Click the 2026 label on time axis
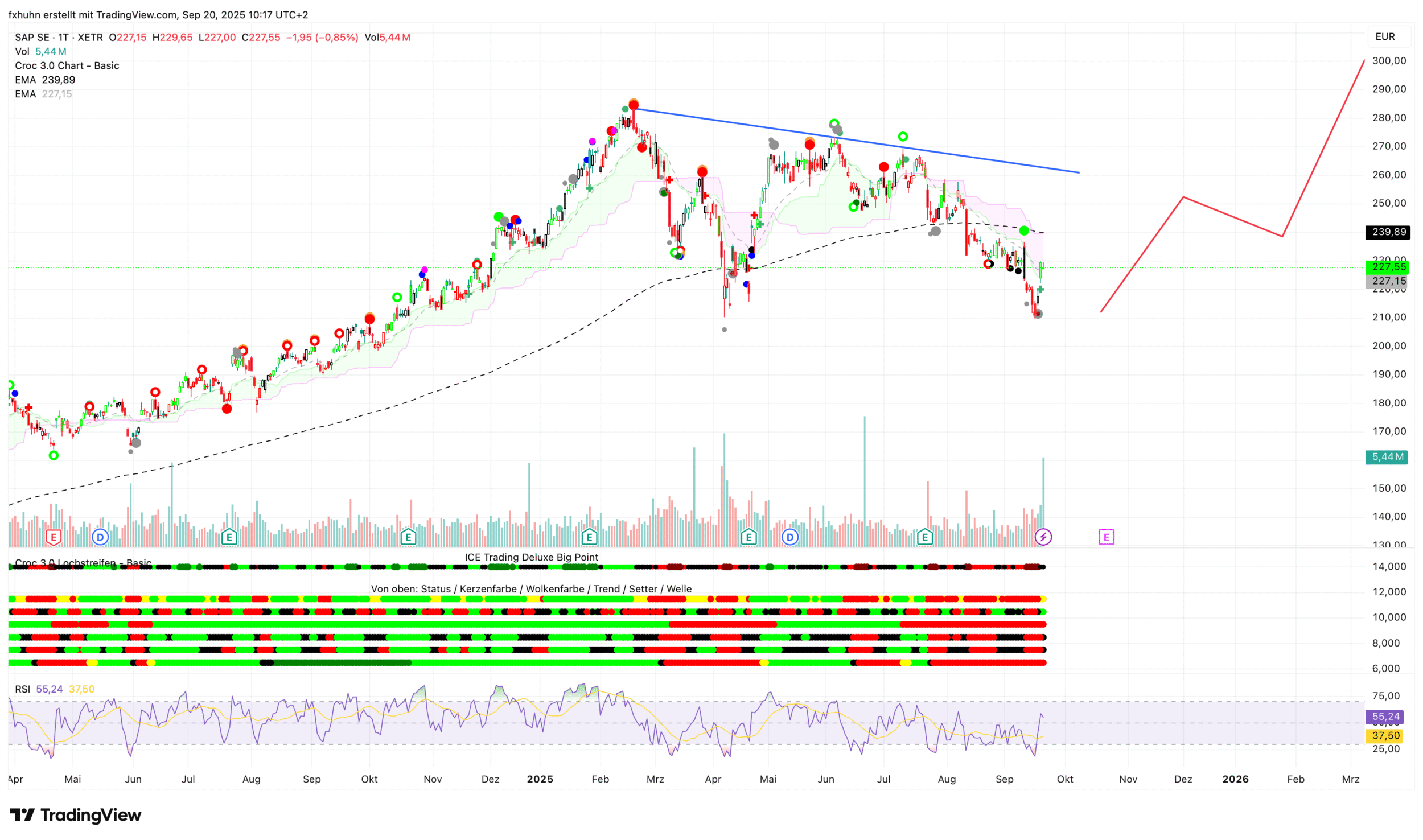This screenshot has height=840, width=1423. 1235,779
